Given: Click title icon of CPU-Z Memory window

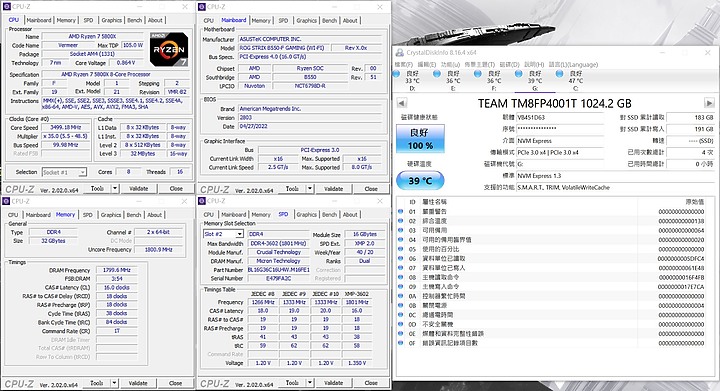Looking at the screenshot, I should [x=6, y=201].
